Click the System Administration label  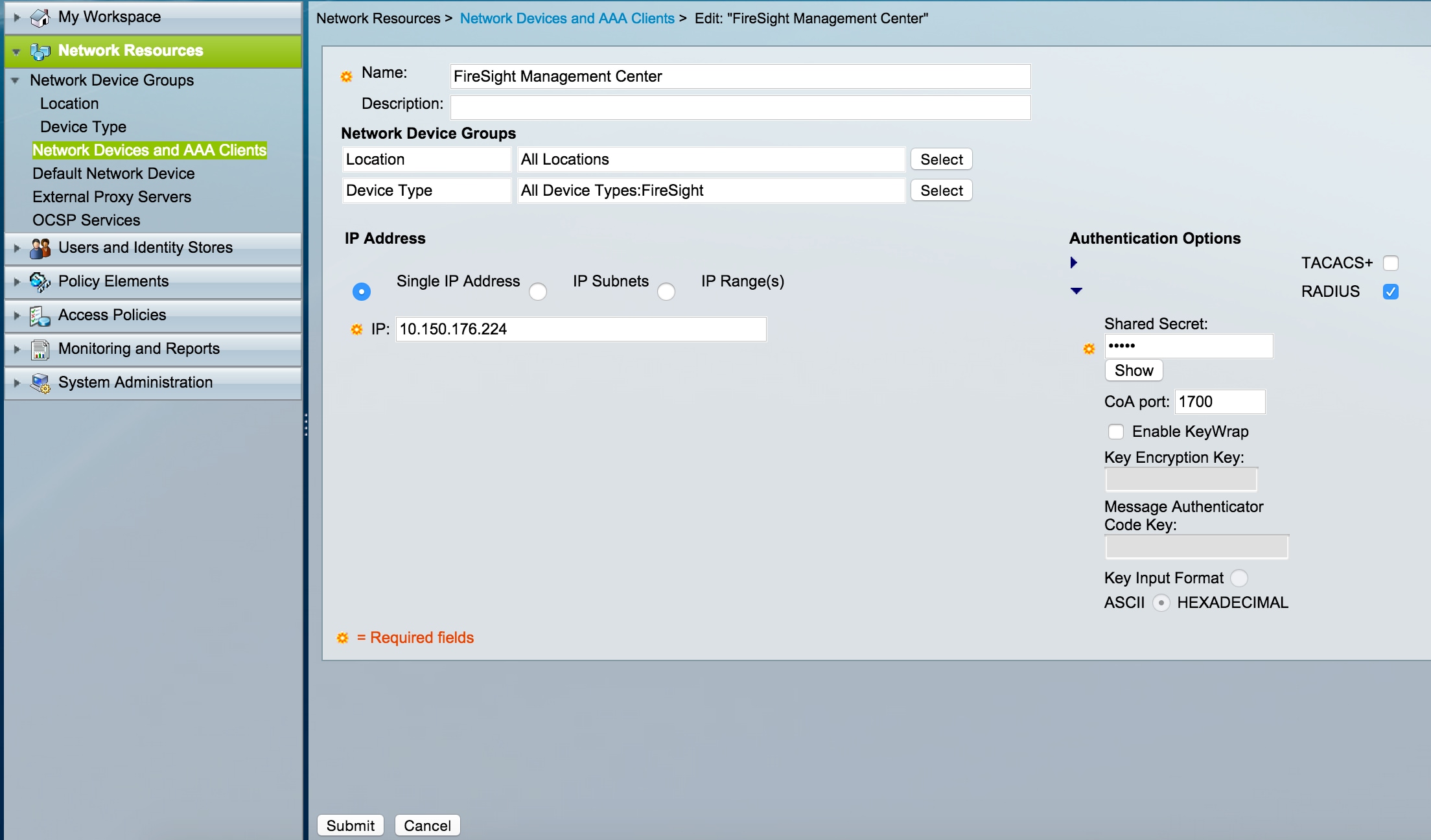[x=135, y=382]
